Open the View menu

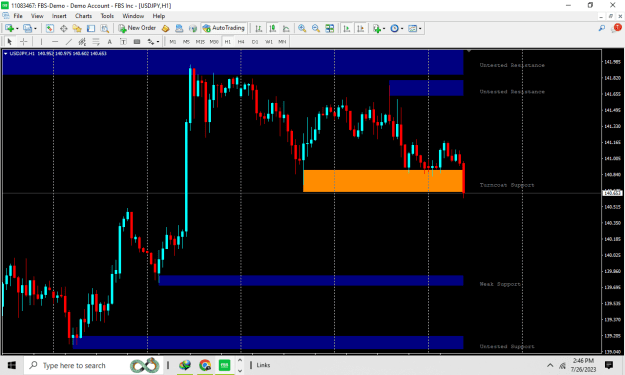click(37, 16)
